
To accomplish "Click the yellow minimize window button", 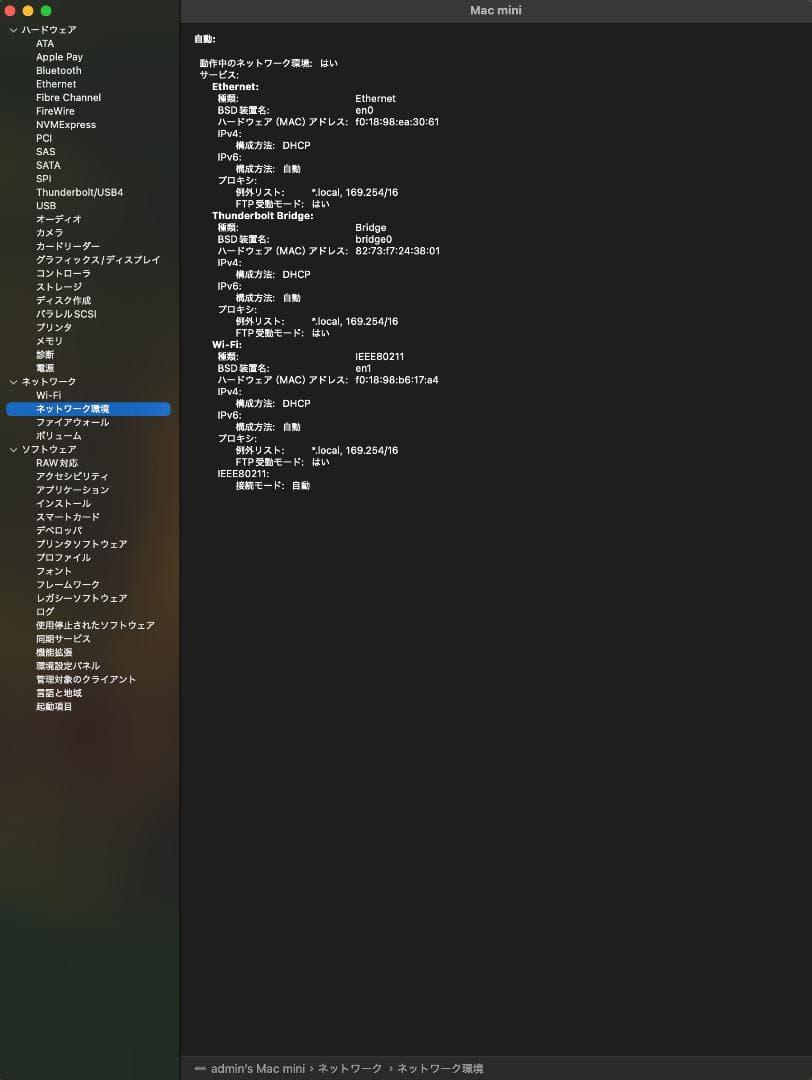I will tap(28, 10).
